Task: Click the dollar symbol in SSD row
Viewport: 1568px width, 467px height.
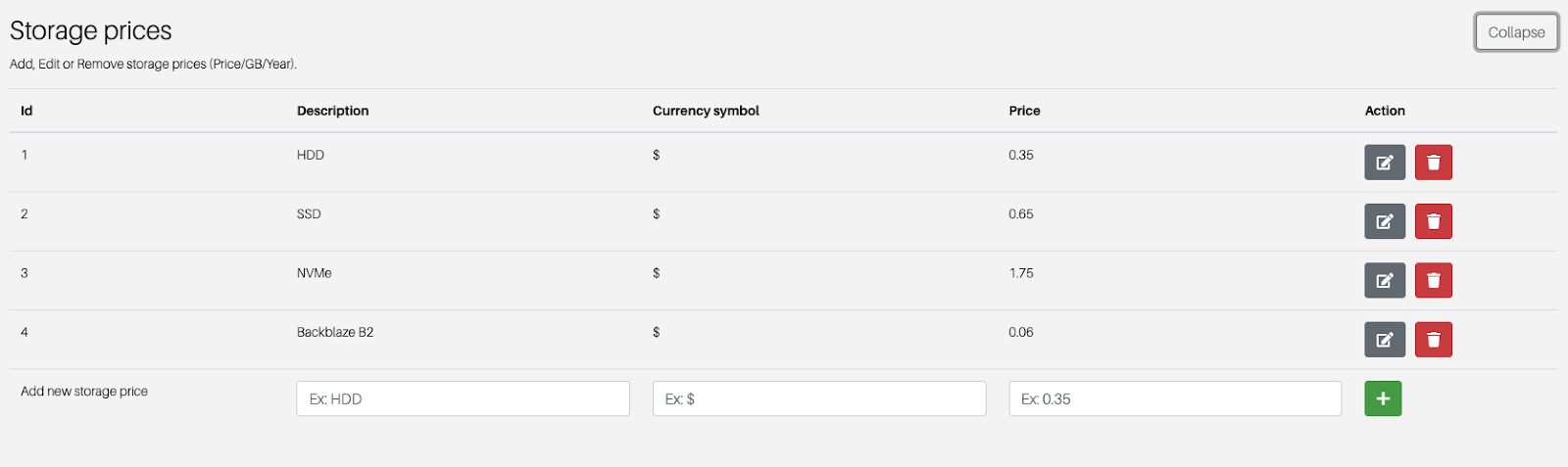Action: pos(657,213)
